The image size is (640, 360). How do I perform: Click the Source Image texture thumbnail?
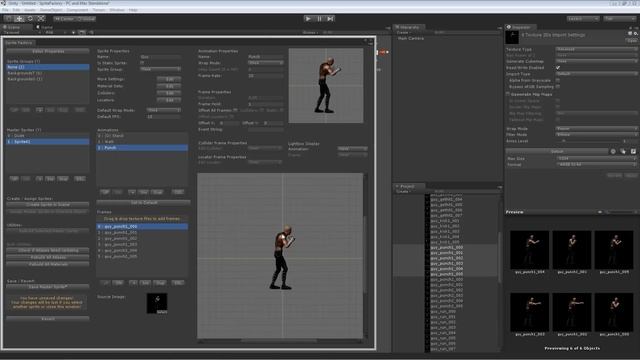[157, 303]
